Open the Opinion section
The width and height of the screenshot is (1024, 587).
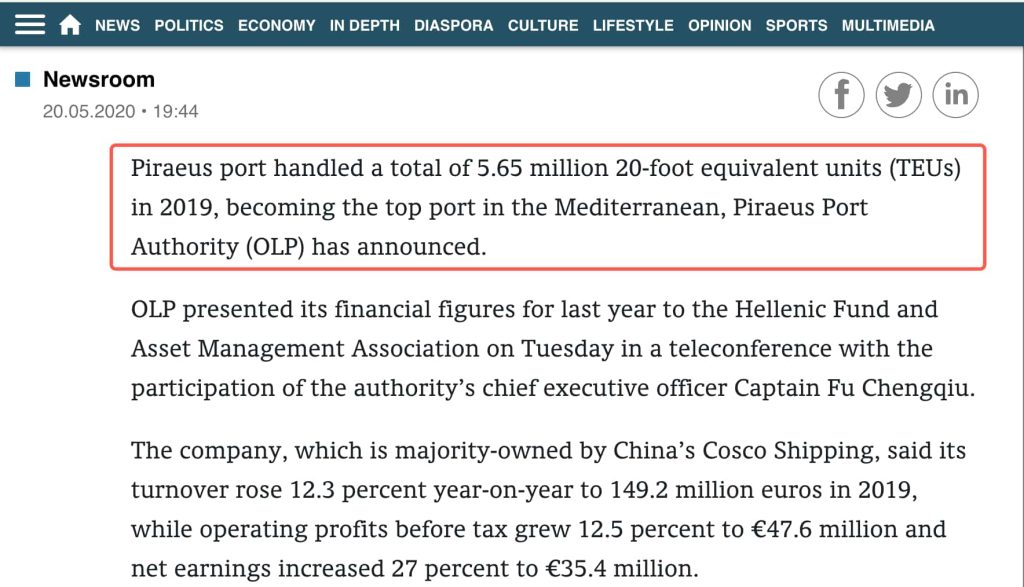click(719, 25)
